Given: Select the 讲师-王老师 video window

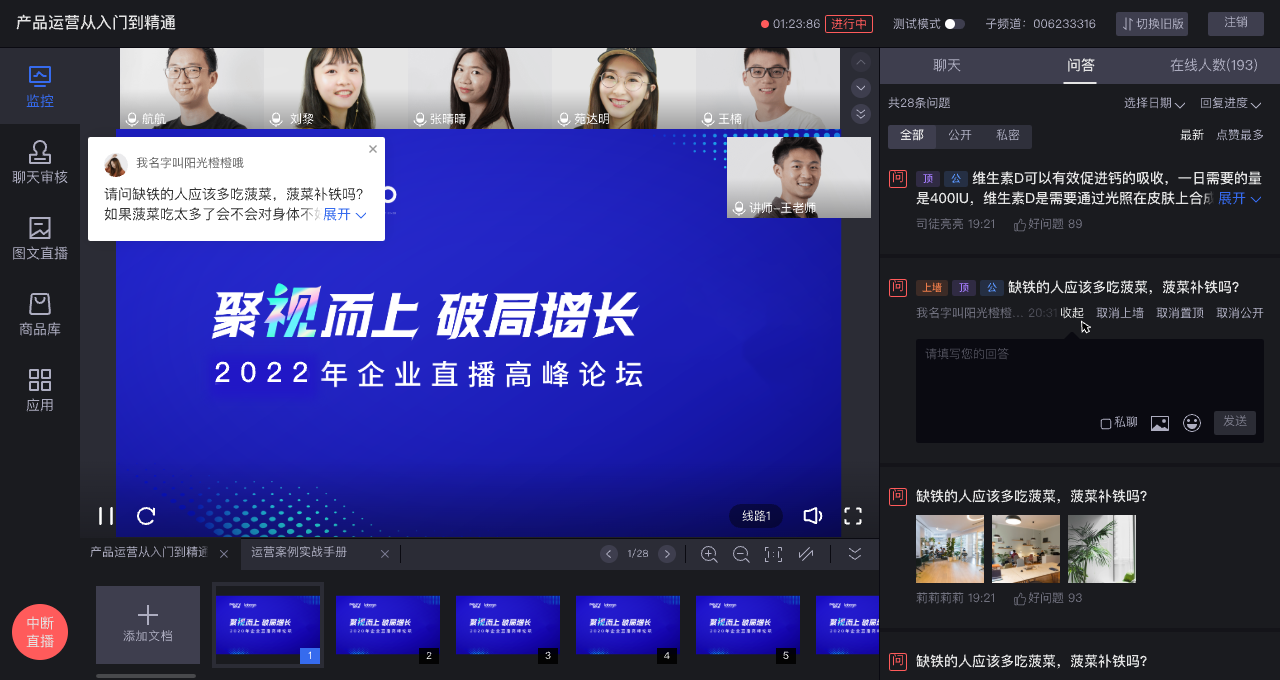Looking at the screenshot, I should [x=799, y=177].
